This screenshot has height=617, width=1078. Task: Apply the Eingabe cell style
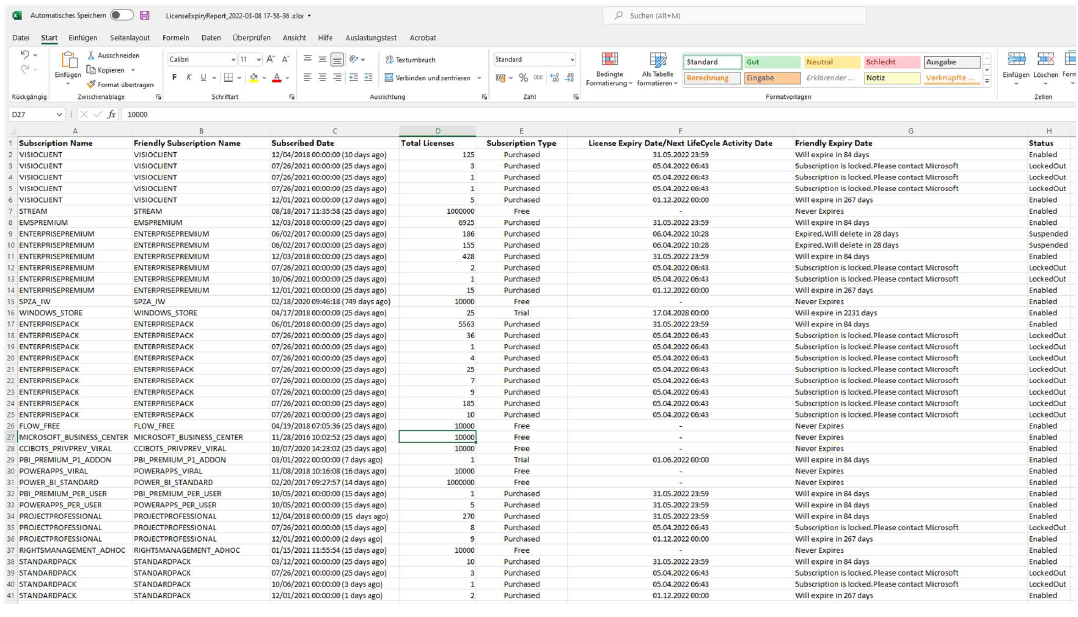coord(772,78)
